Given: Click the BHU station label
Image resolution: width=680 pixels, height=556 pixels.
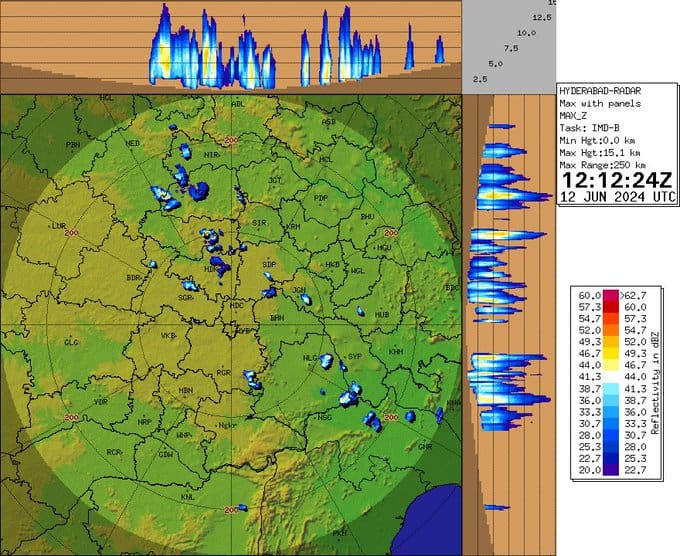Looking at the screenshot, I should pos(367,216).
